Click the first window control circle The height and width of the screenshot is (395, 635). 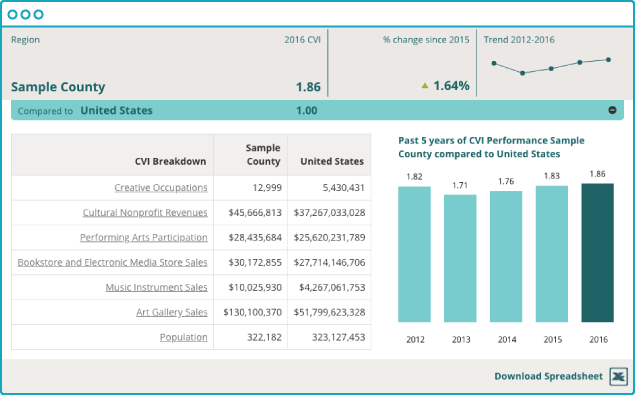click(13, 15)
